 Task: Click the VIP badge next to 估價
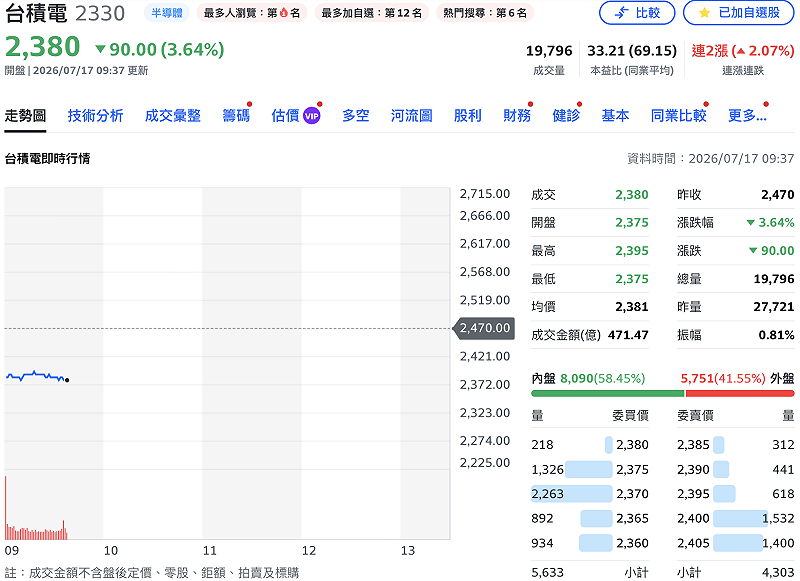[x=312, y=116]
